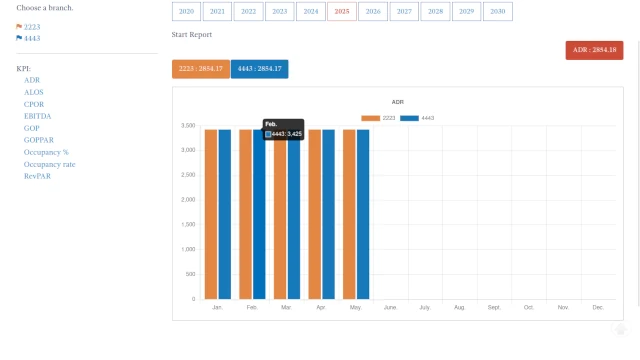Open the Occupancy rate KPI
This screenshot has height=360, width=640.
(x=49, y=164)
